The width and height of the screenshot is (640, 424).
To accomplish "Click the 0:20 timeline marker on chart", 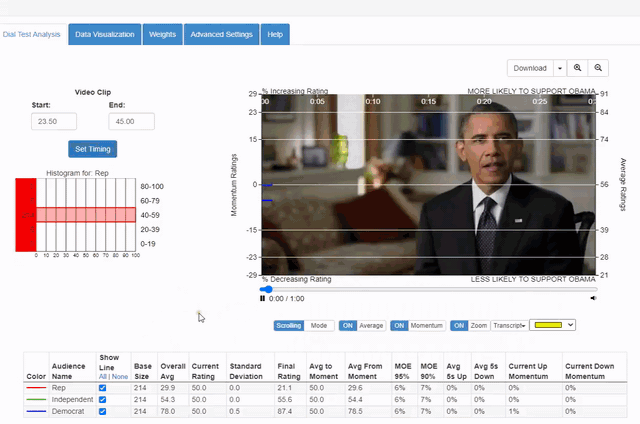I will tap(484, 101).
